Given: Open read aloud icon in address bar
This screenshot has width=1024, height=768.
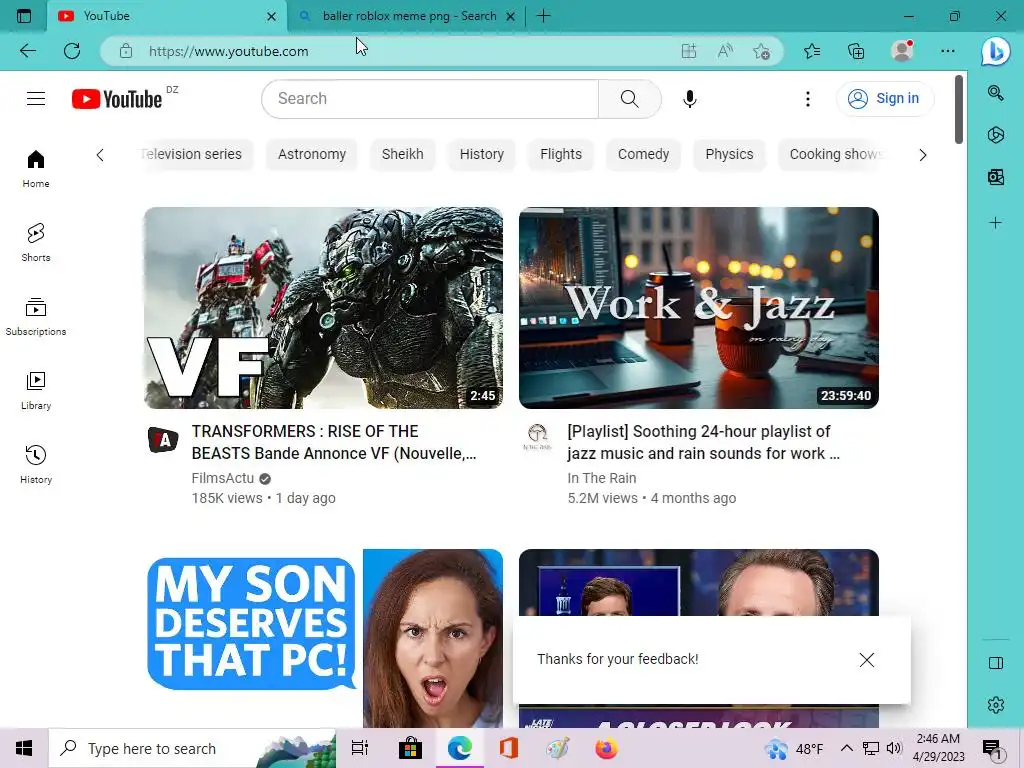Looking at the screenshot, I should point(725,51).
